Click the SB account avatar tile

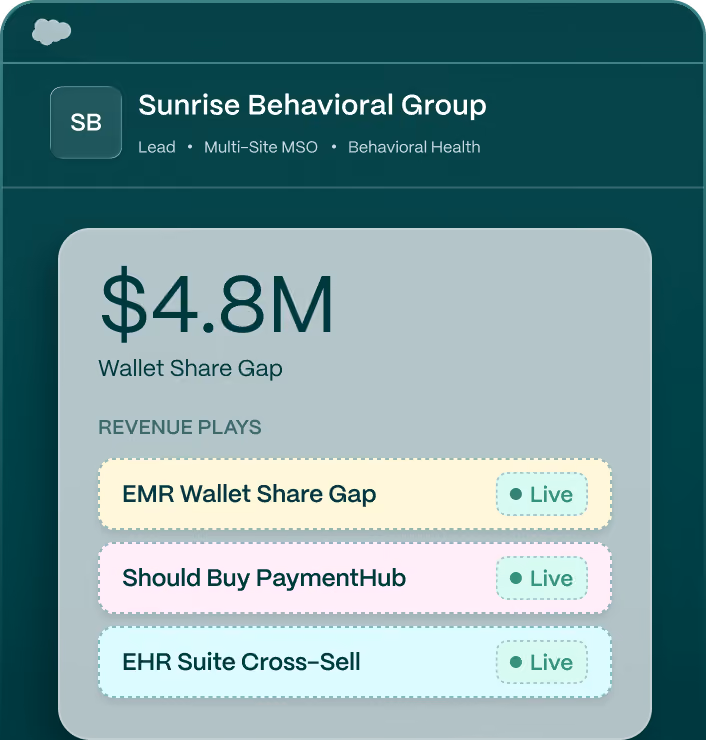86,122
